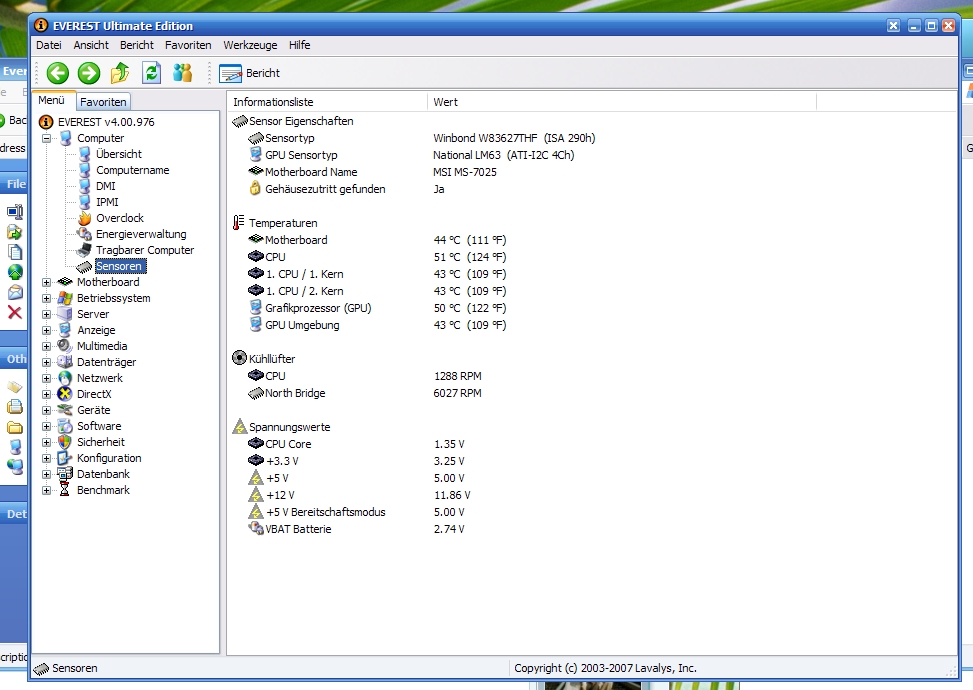The width and height of the screenshot is (973, 690).
Task: Expand the Multimedia tree node
Action: coord(47,346)
